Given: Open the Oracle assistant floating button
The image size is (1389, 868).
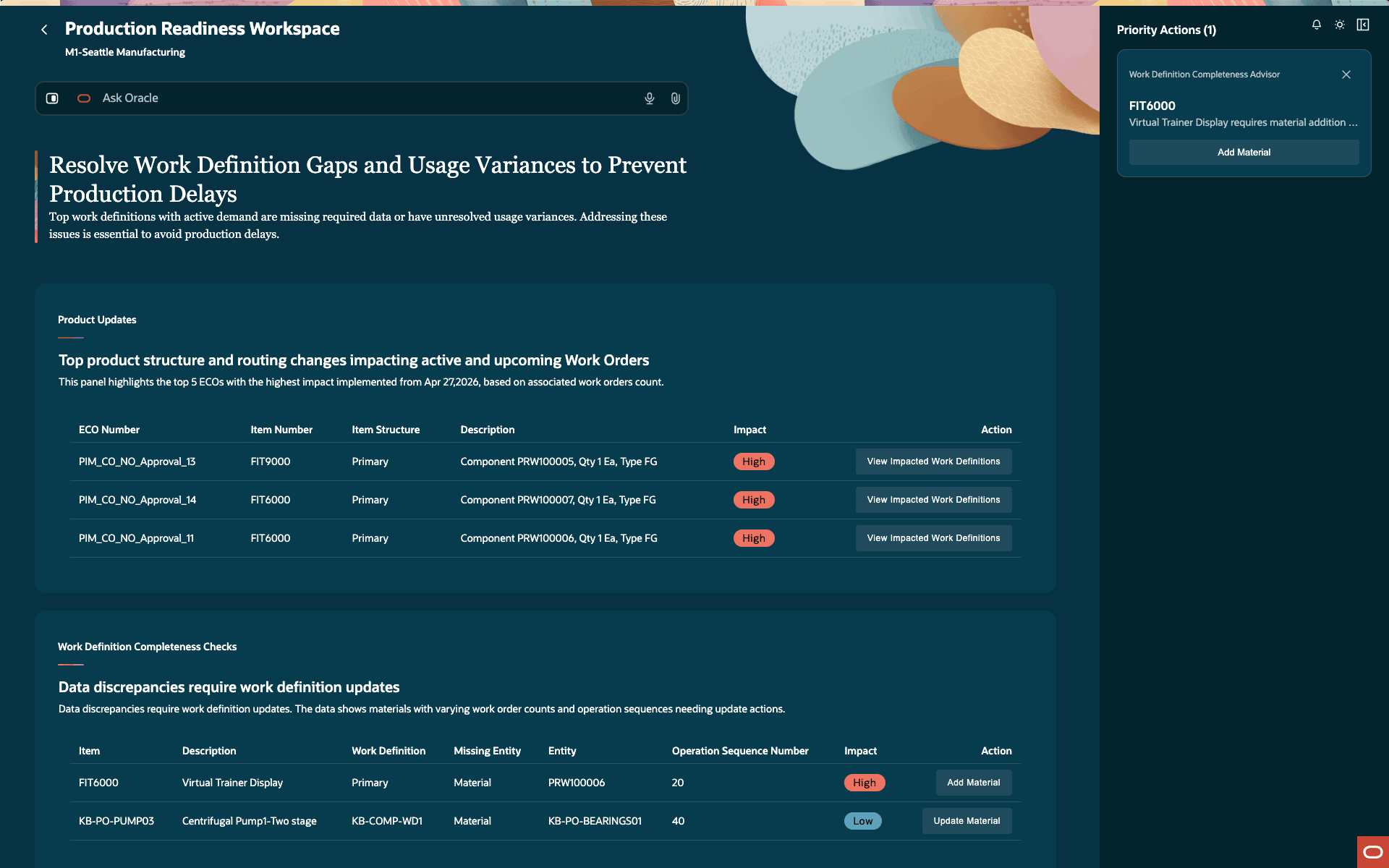Looking at the screenshot, I should (x=1373, y=852).
